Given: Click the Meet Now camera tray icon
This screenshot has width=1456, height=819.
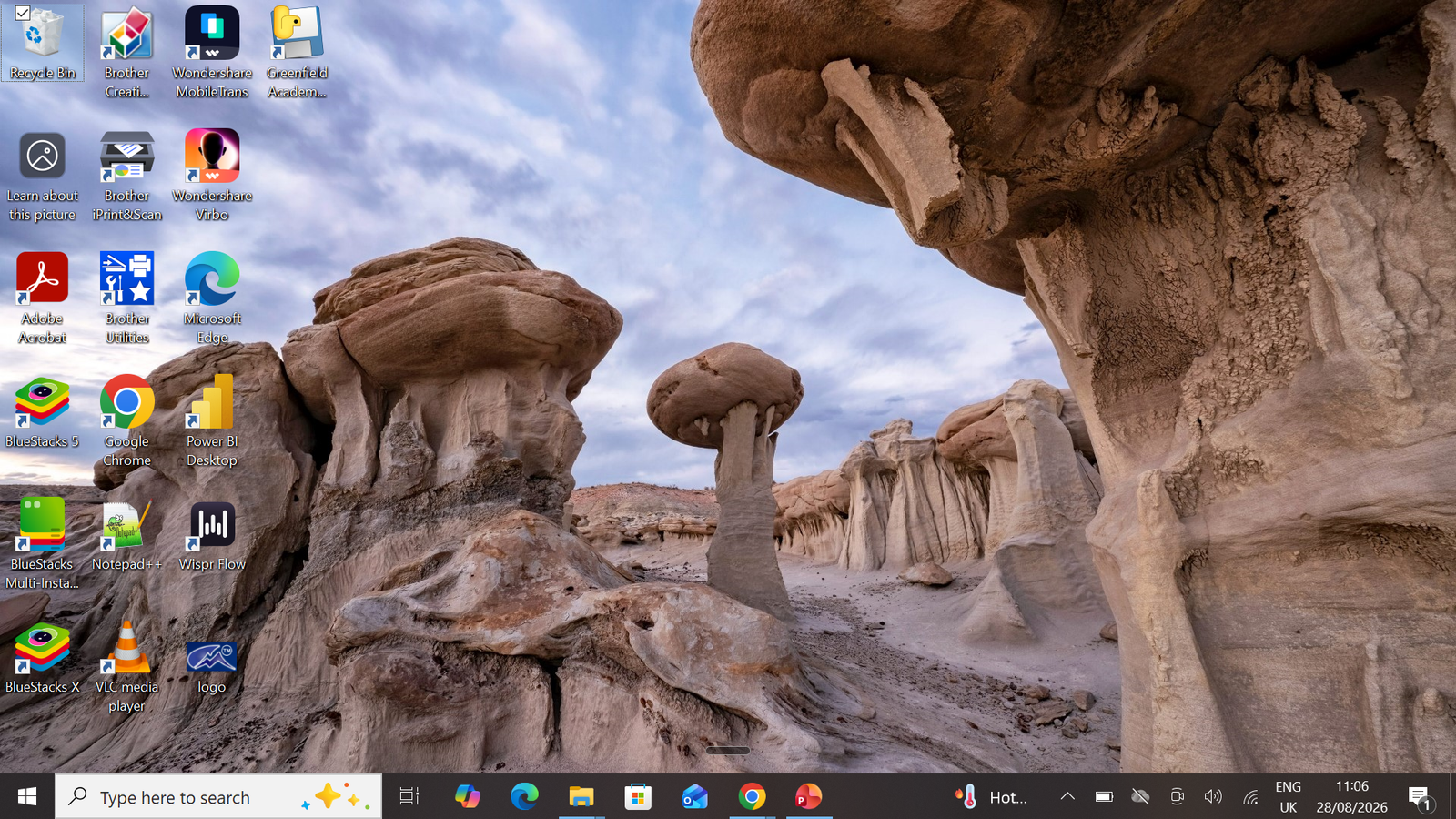Looking at the screenshot, I should point(1177,797).
